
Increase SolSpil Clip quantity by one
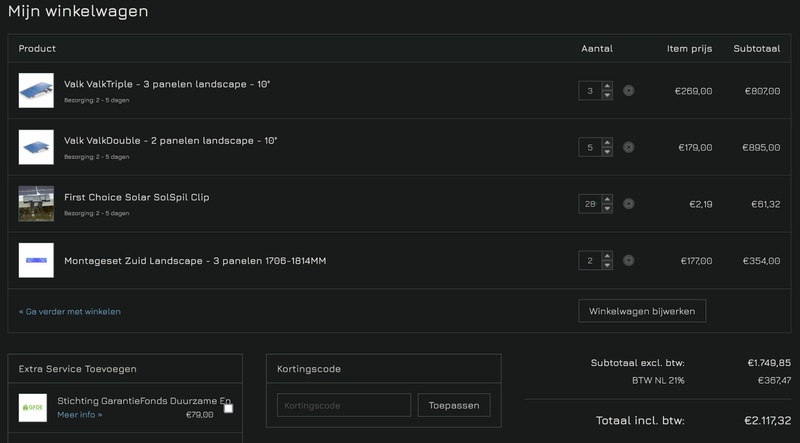pos(607,199)
